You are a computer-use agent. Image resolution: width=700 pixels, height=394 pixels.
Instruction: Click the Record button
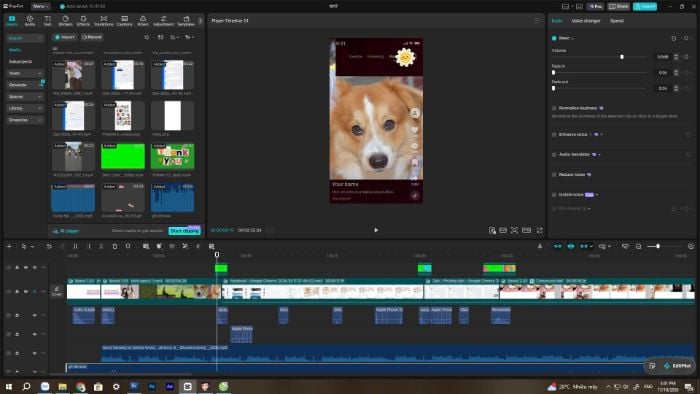pyautogui.click(x=92, y=37)
